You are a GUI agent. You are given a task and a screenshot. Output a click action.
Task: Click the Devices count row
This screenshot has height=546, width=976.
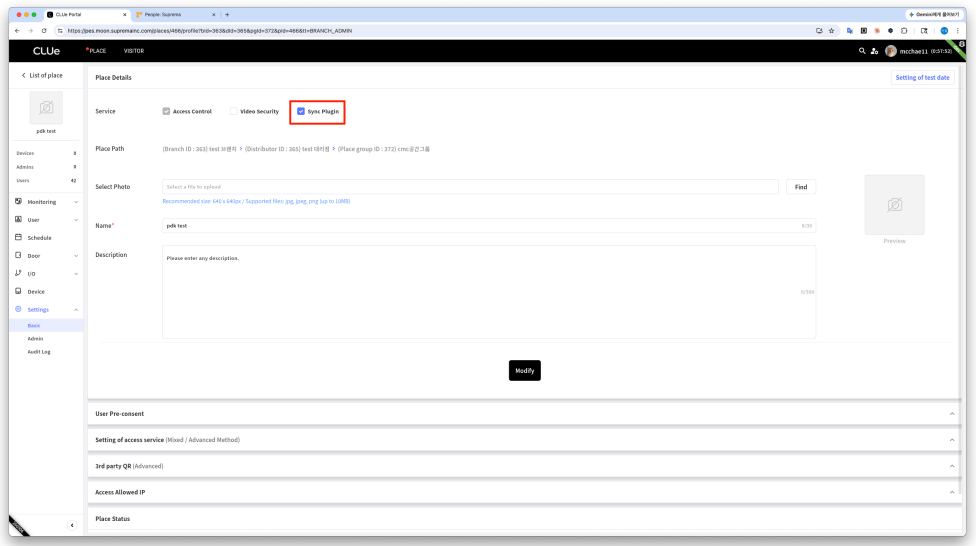(x=46, y=153)
